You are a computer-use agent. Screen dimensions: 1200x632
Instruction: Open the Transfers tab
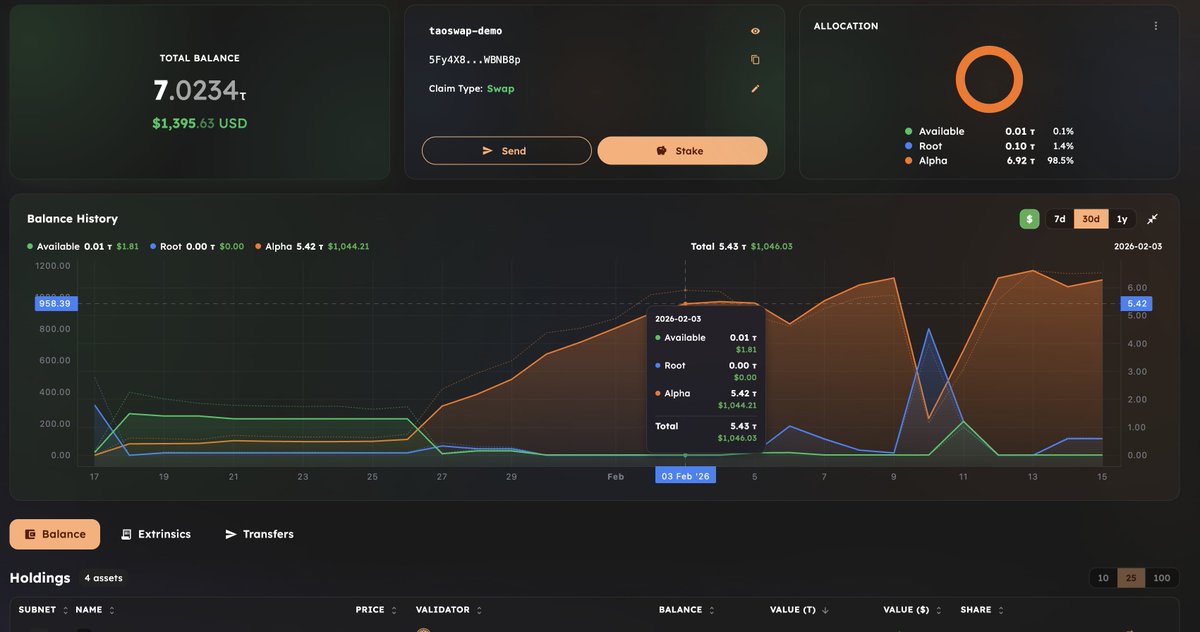[259, 534]
